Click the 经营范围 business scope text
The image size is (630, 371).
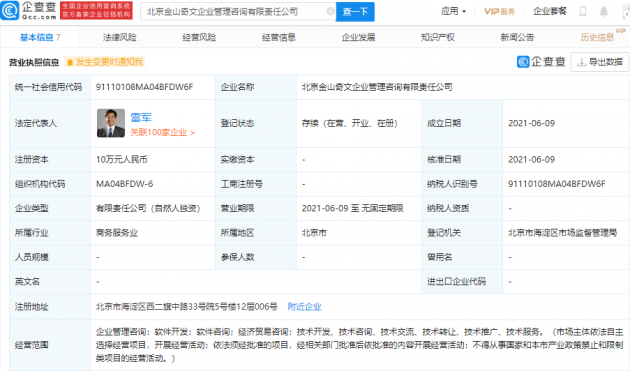pyautogui.click(x=360, y=345)
